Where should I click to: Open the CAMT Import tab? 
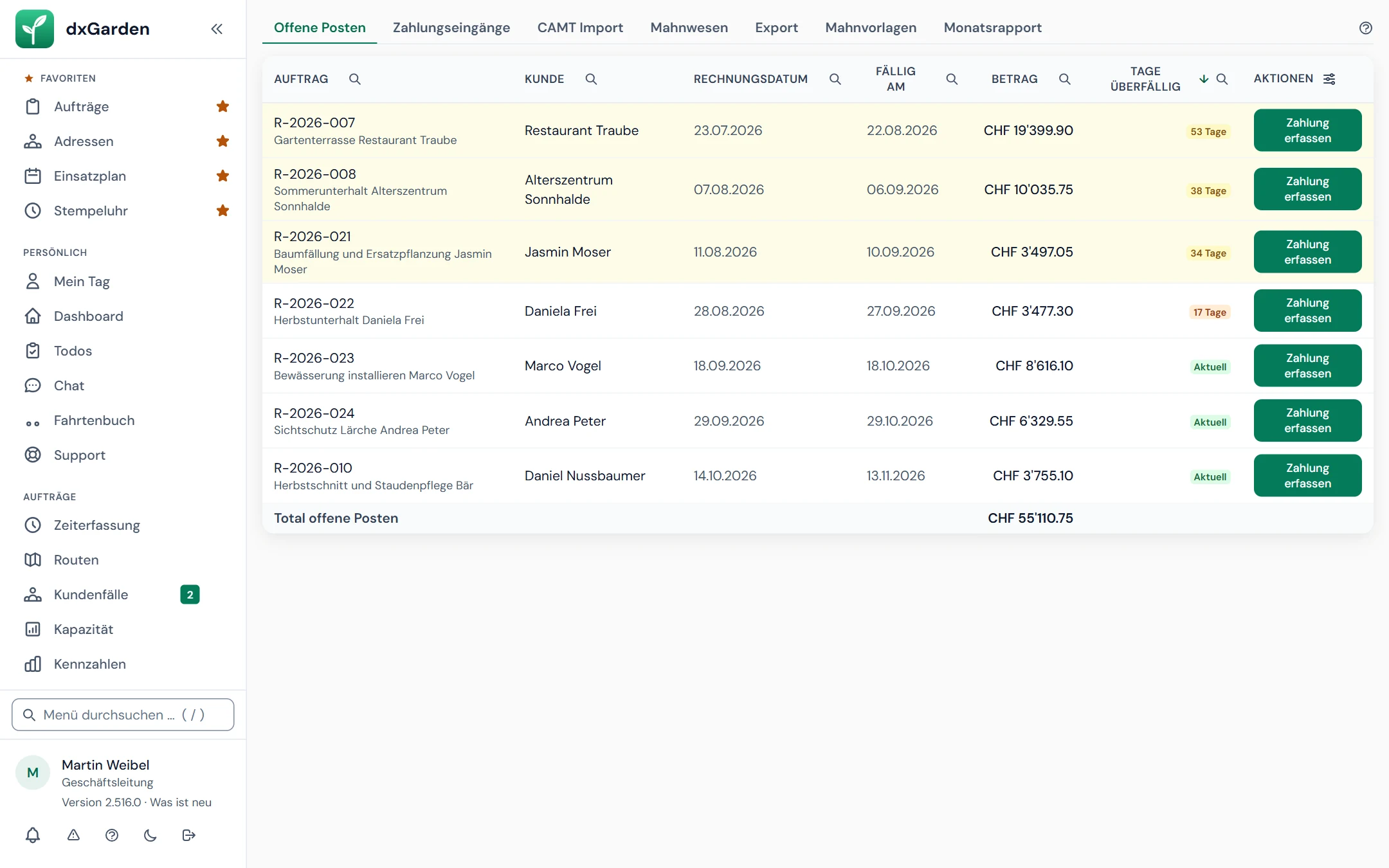(580, 28)
